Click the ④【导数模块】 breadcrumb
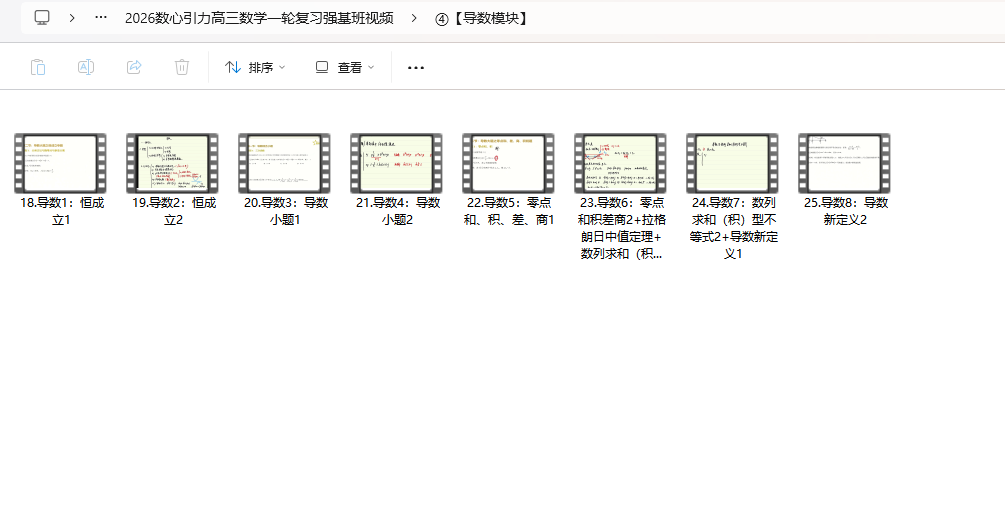This screenshot has width=1005, height=522. pyautogui.click(x=482, y=18)
